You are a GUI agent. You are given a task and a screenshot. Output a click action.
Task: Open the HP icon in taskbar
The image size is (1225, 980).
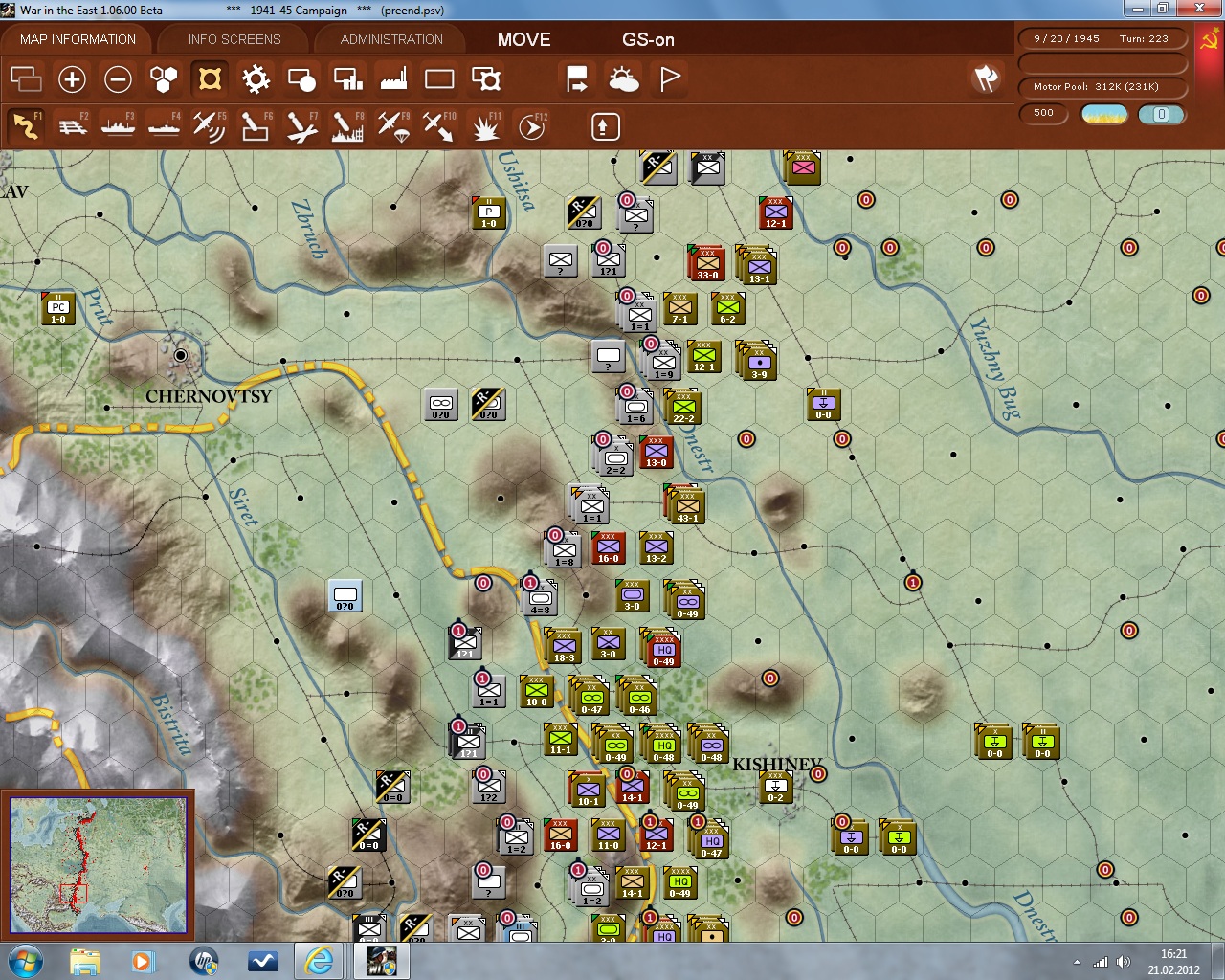click(203, 961)
